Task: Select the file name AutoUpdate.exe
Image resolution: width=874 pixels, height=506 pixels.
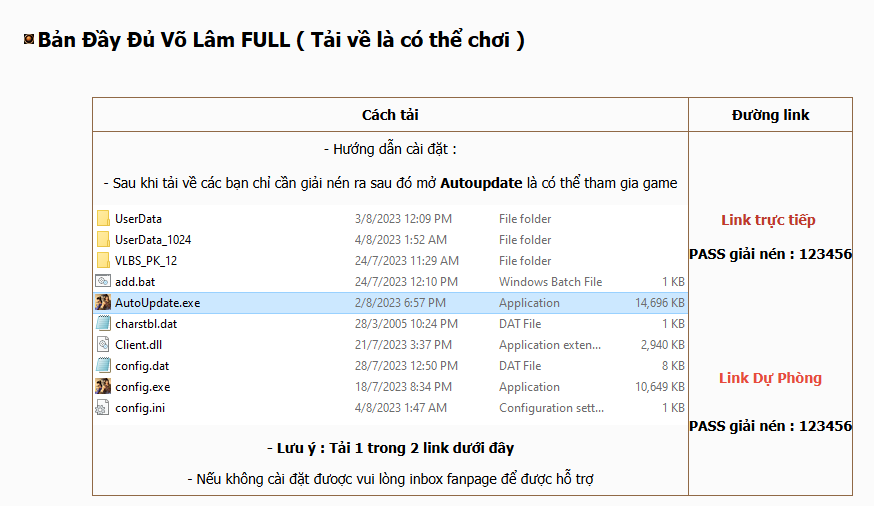Action: click(x=157, y=303)
